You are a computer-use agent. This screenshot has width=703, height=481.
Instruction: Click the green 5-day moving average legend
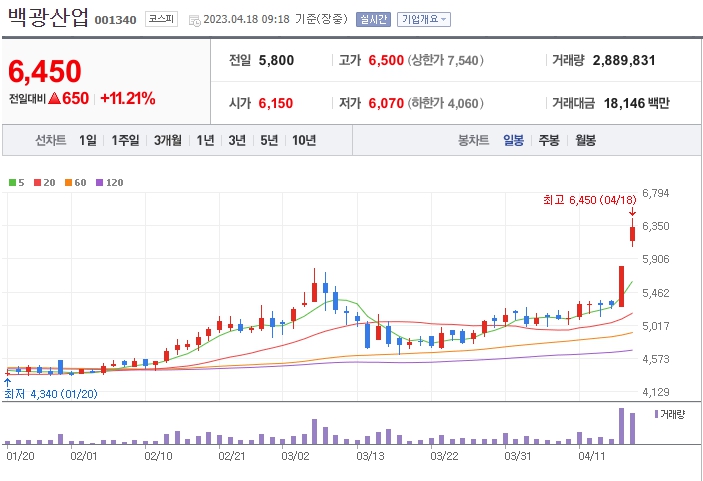click(17, 182)
